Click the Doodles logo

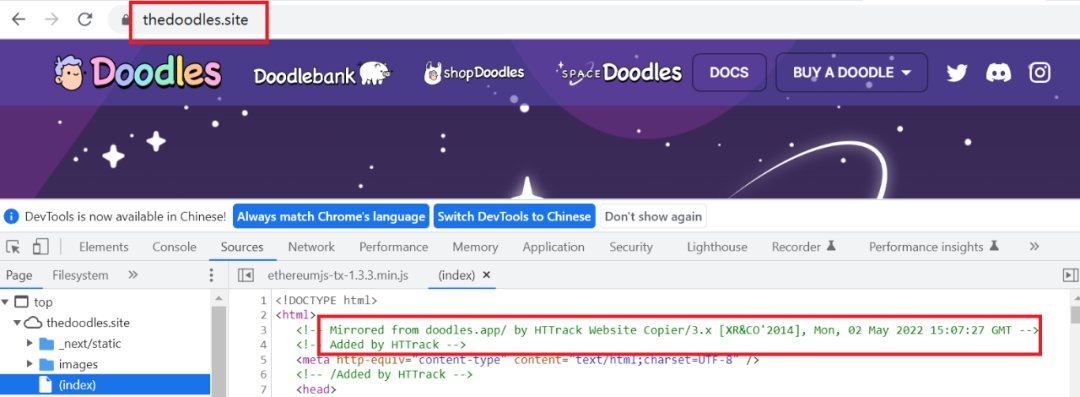click(x=137, y=72)
